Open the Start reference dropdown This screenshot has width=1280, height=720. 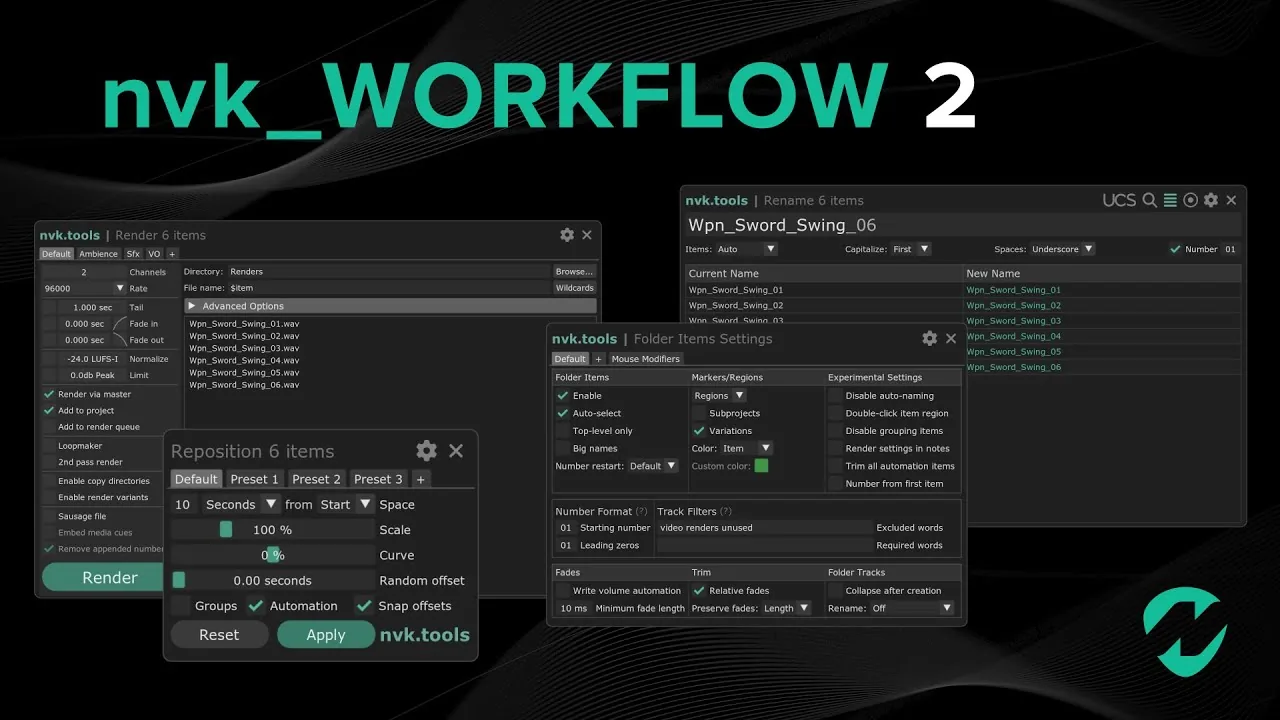tap(346, 505)
